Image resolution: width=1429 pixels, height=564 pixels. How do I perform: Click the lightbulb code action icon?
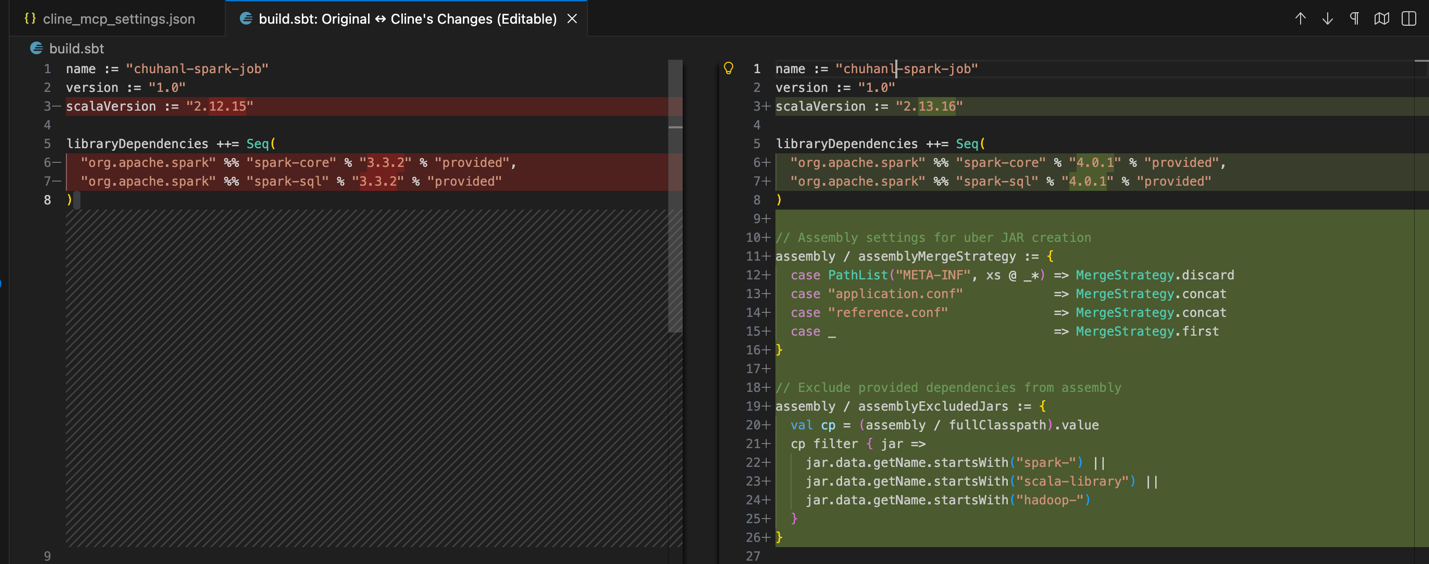click(x=728, y=68)
